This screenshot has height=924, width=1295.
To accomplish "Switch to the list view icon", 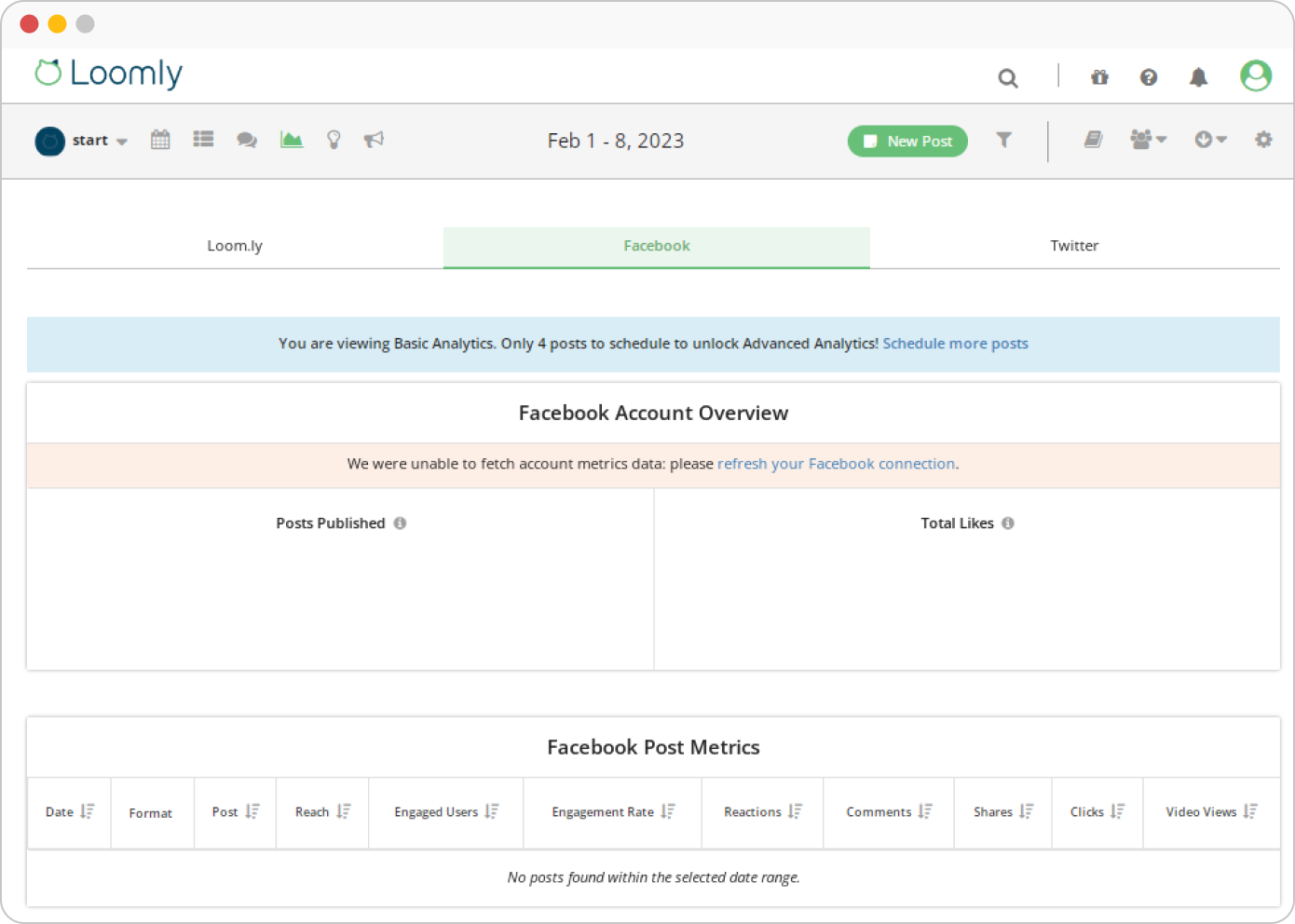I will (203, 140).
